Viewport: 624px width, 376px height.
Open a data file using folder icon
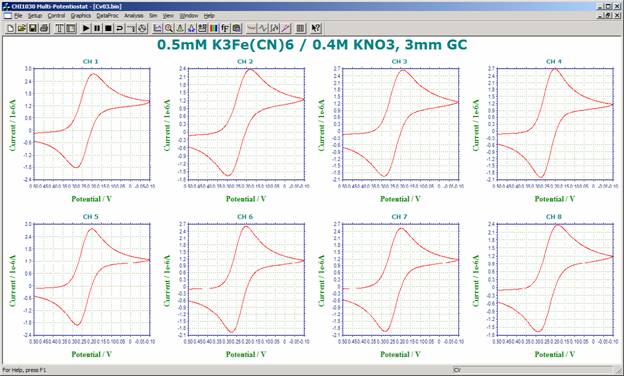pyautogui.click(x=22, y=28)
